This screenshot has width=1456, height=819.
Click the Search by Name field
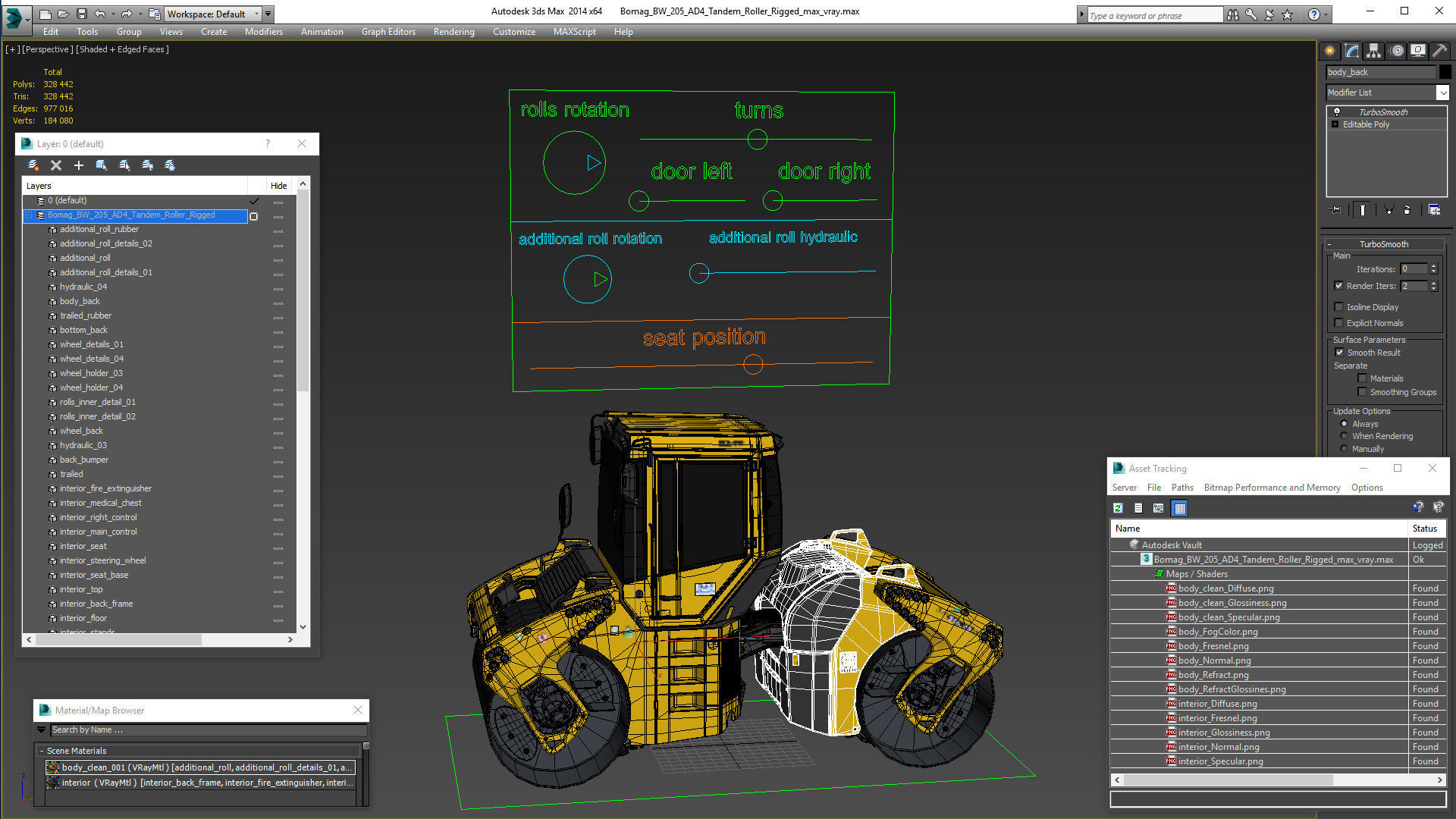tap(209, 730)
